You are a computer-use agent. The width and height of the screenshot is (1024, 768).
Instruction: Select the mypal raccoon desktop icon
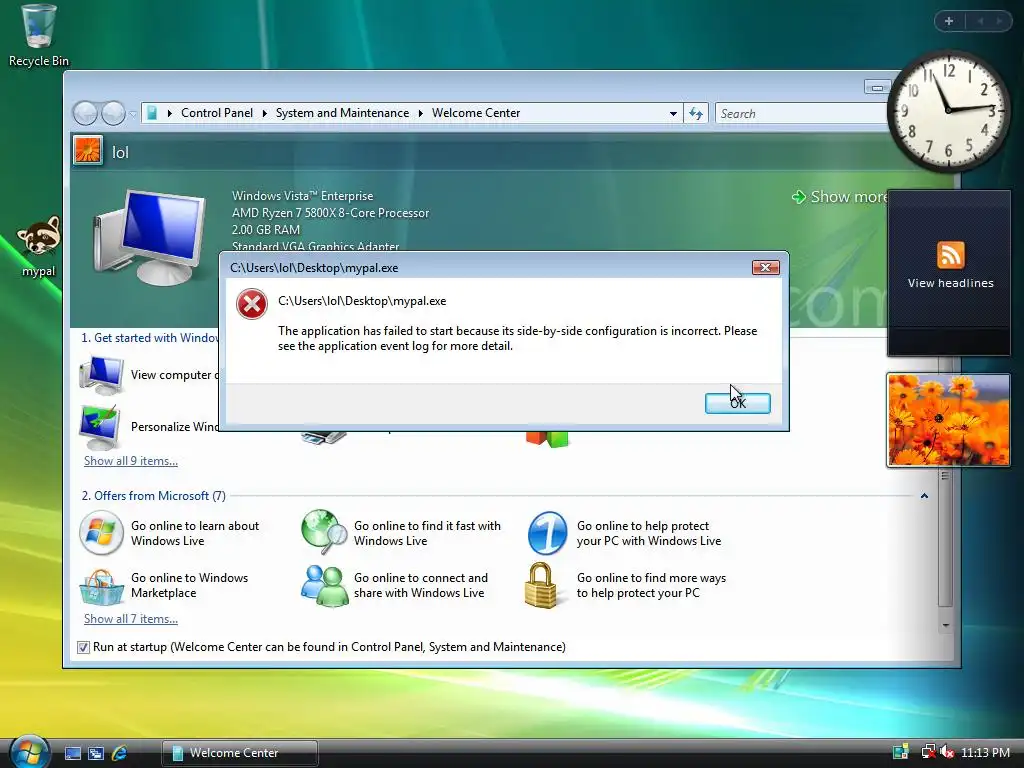tap(39, 247)
